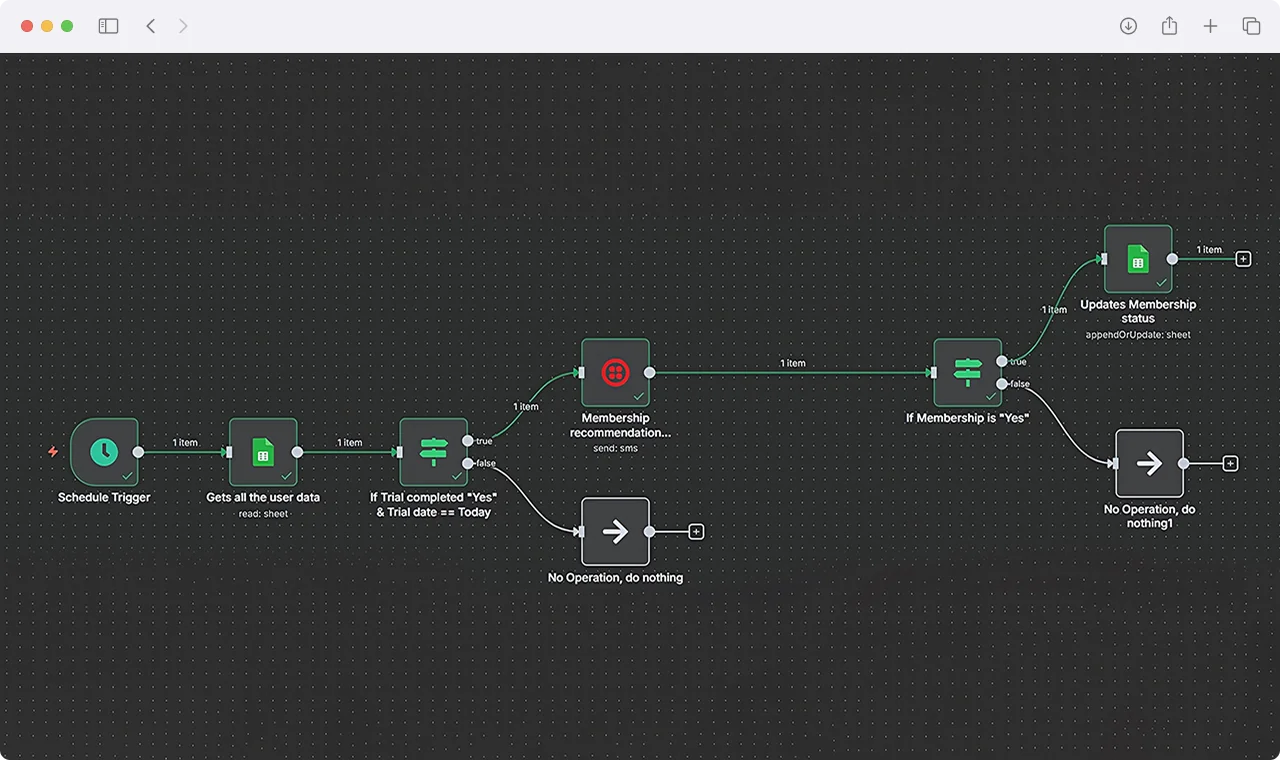1280x760 pixels.
Task: Click the "1 item" label after Schedule Trigger
Action: pos(185,442)
